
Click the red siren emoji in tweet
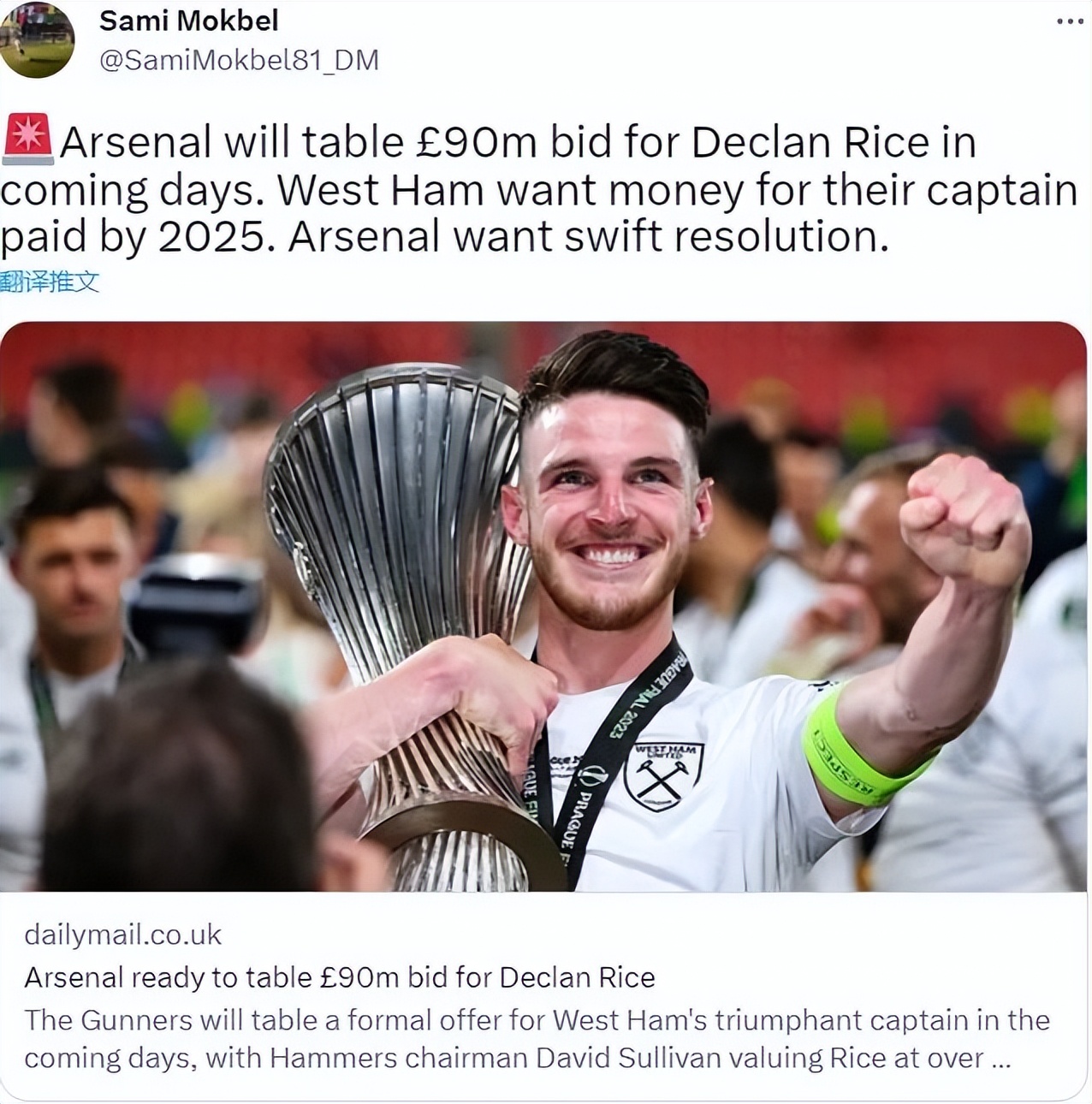click(27, 139)
